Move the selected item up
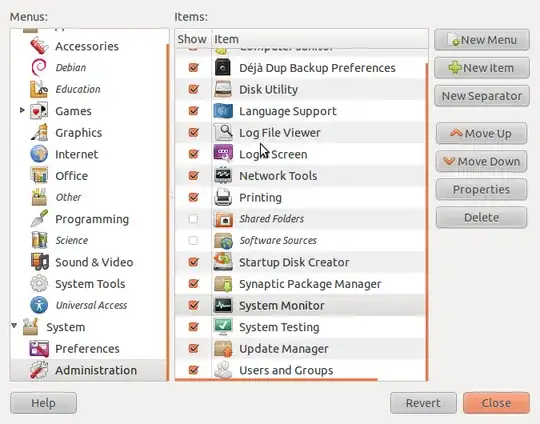 [481, 133]
